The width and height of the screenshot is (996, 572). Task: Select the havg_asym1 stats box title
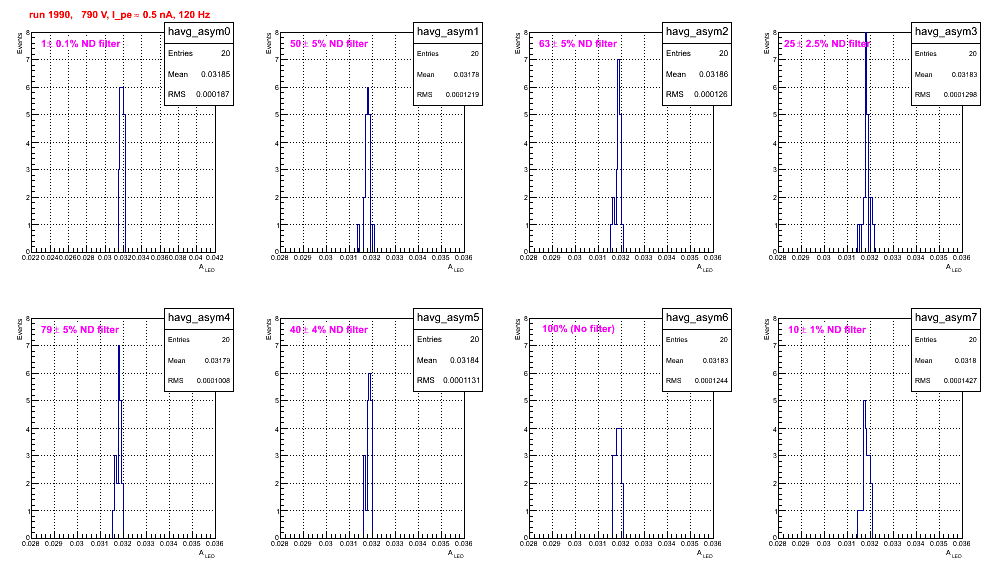coord(448,32)
